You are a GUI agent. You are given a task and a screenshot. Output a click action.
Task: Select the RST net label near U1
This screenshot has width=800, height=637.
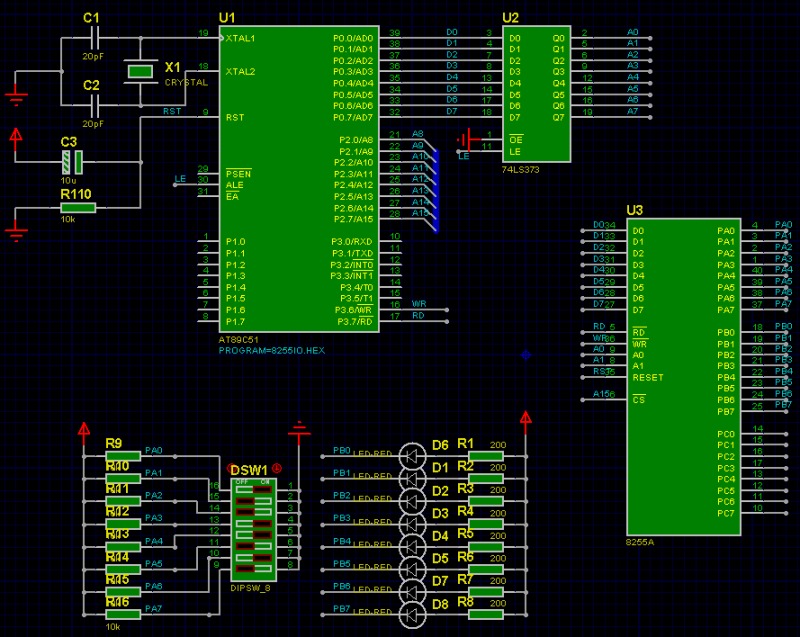click(x=172, y=112)
